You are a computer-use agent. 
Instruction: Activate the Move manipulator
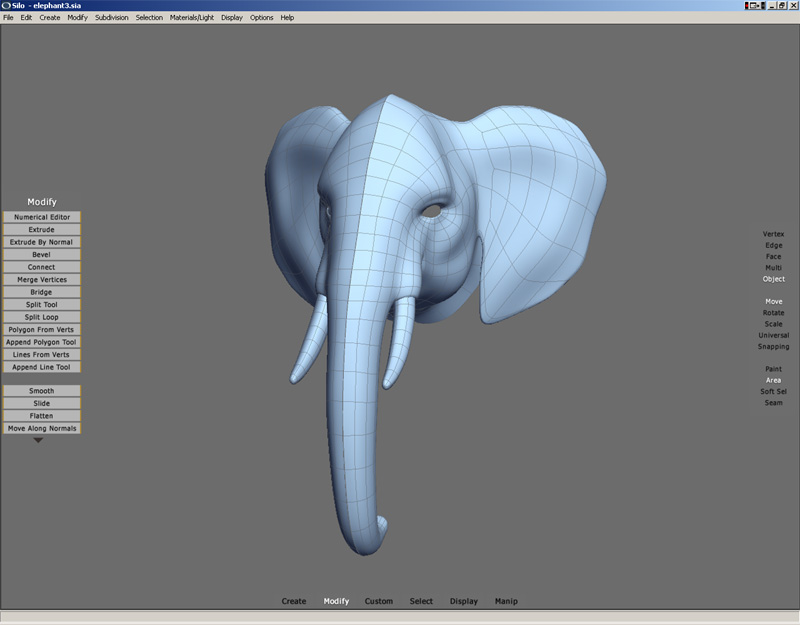point(773,301)
